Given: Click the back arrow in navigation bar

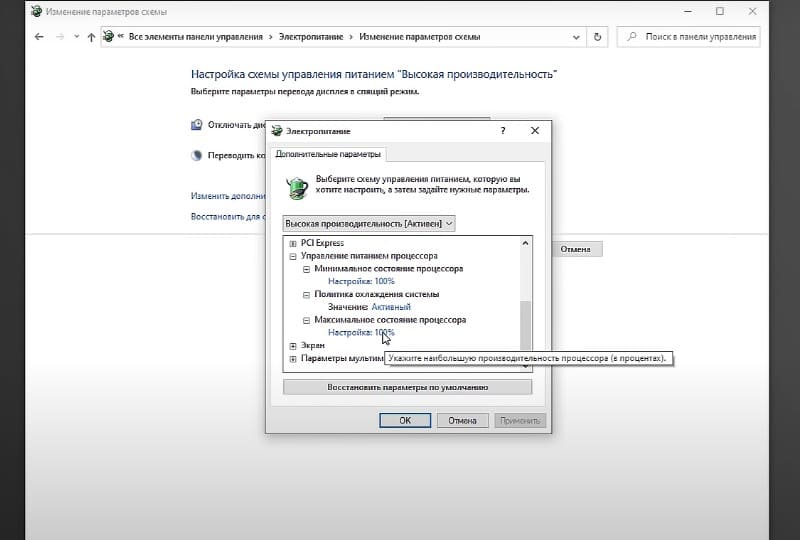Looking at the screenshot, I should tap(39, 37).
